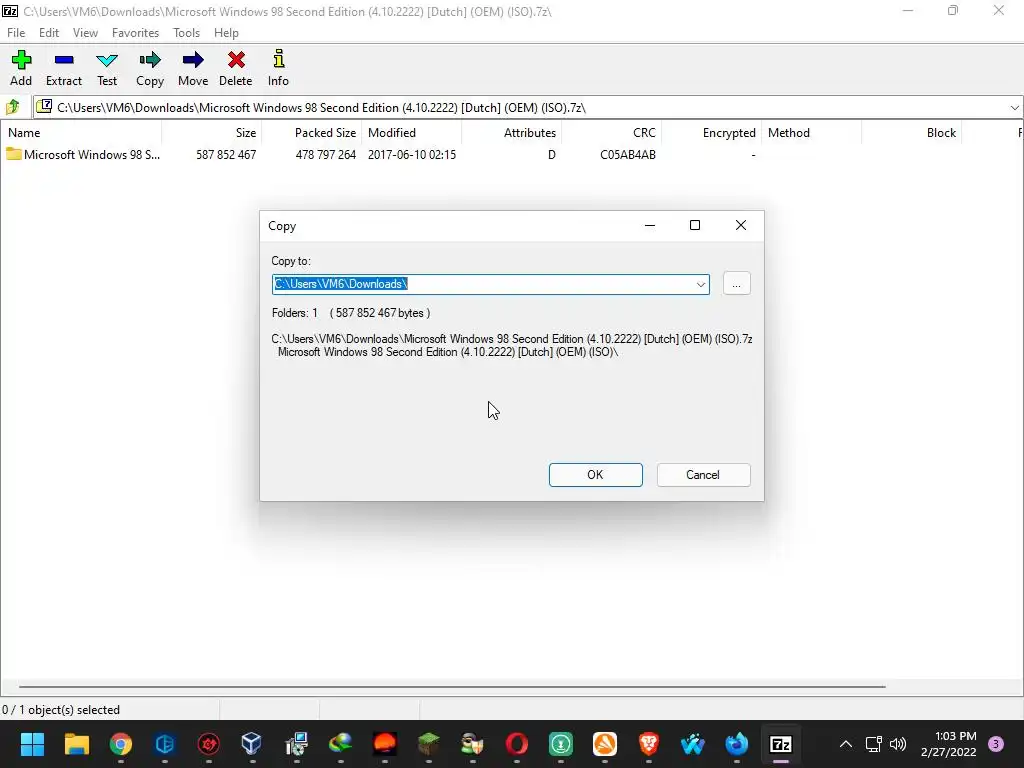The height and width of the screenshot is (768, 1024).
Task: Click the horizontal scrollbar of file list
Action: pos(452,686)
